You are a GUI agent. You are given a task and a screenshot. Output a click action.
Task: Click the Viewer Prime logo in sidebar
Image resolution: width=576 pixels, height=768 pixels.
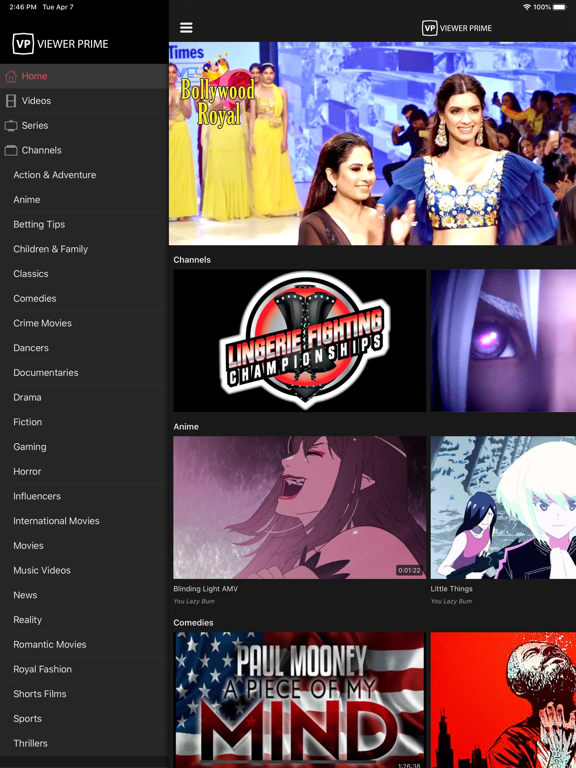click(x=61, y=44)
